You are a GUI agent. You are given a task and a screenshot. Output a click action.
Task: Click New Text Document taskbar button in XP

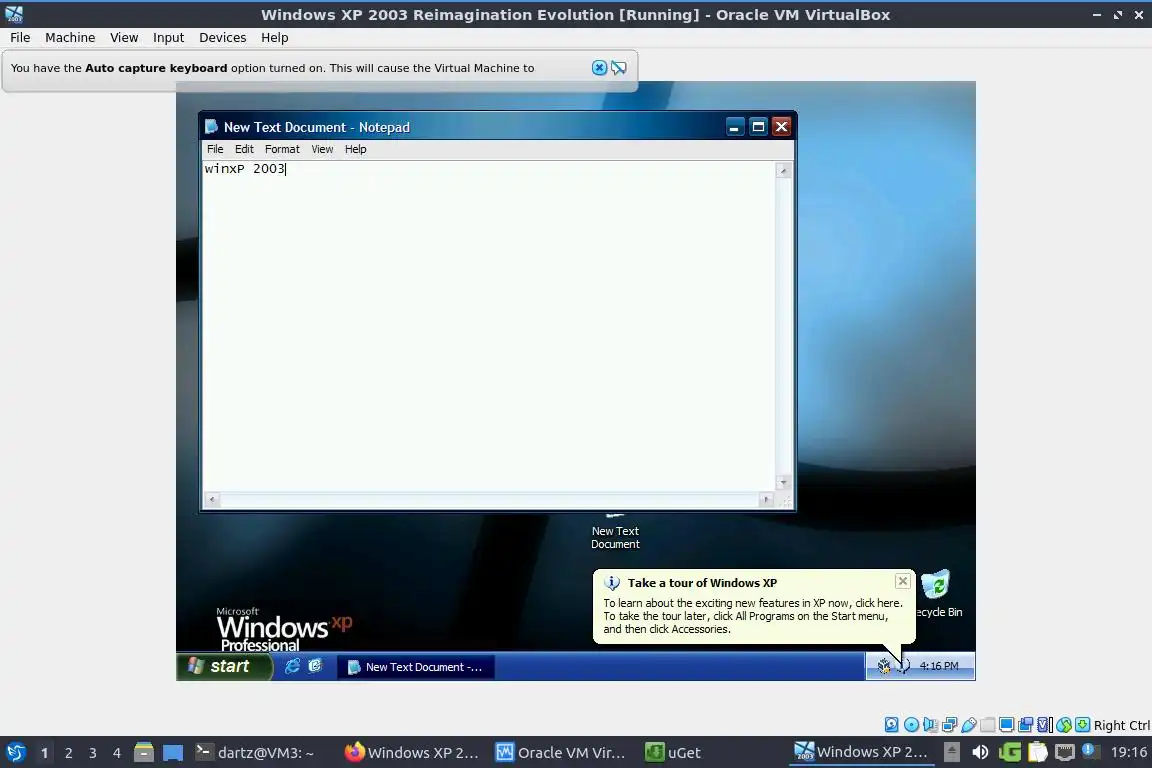[x=416, y=667]
